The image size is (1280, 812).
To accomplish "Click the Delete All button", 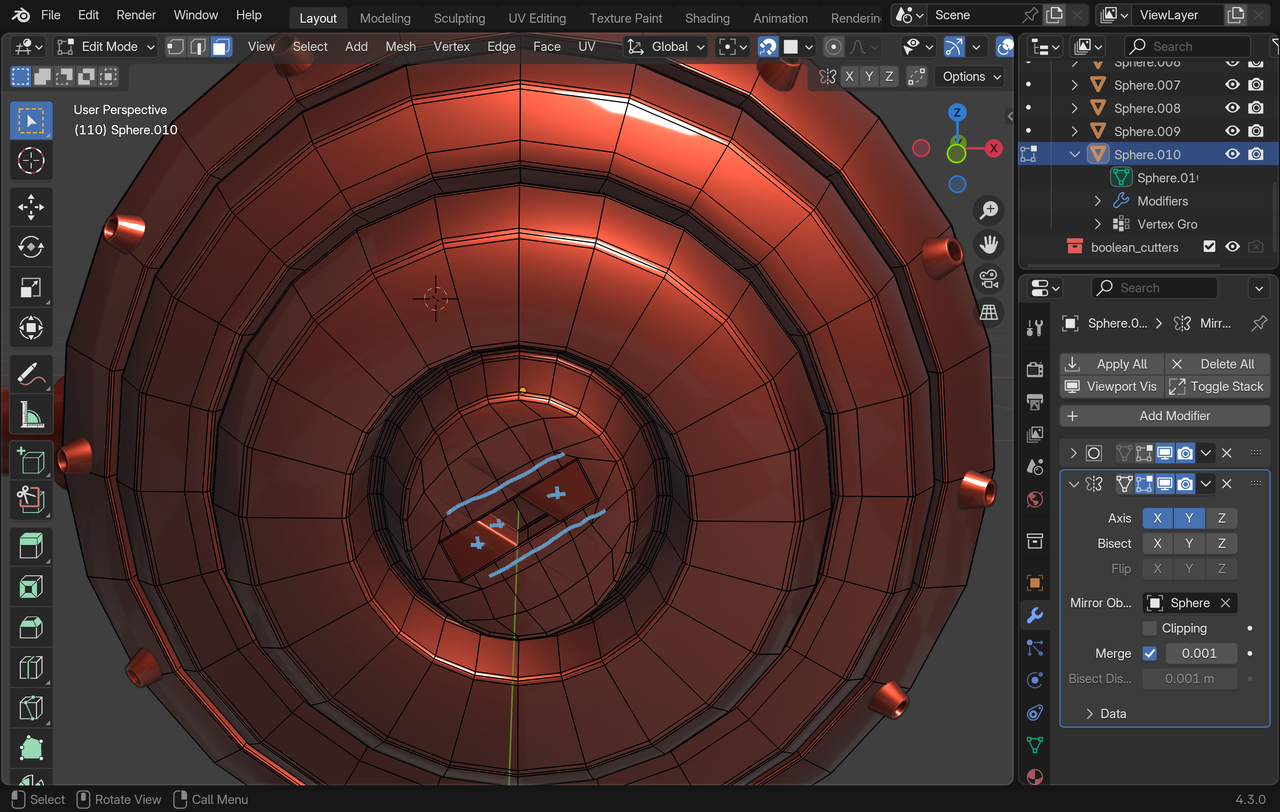I will (x=1217, y=364).
